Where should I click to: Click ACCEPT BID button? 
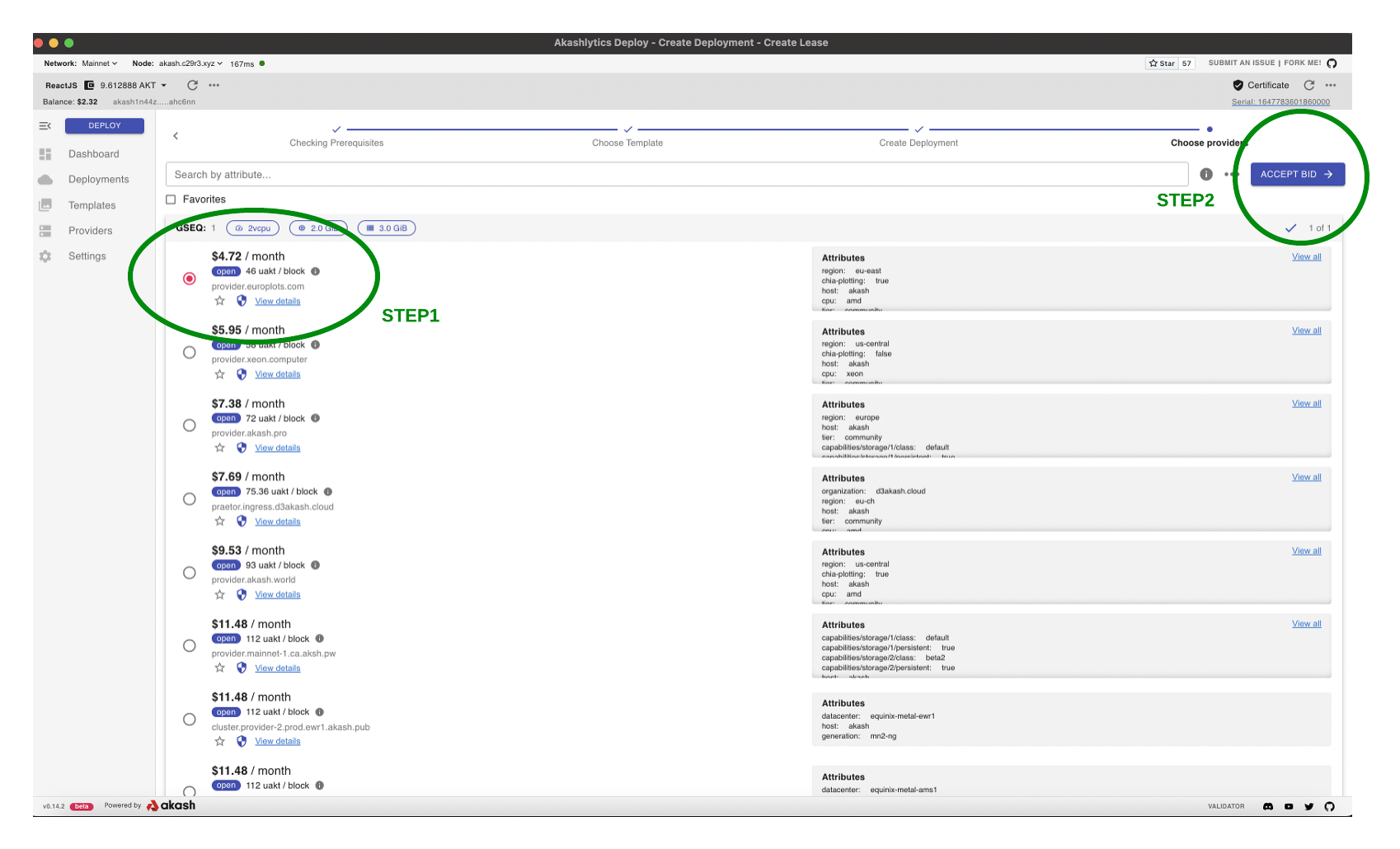(x=1298, y=175)
